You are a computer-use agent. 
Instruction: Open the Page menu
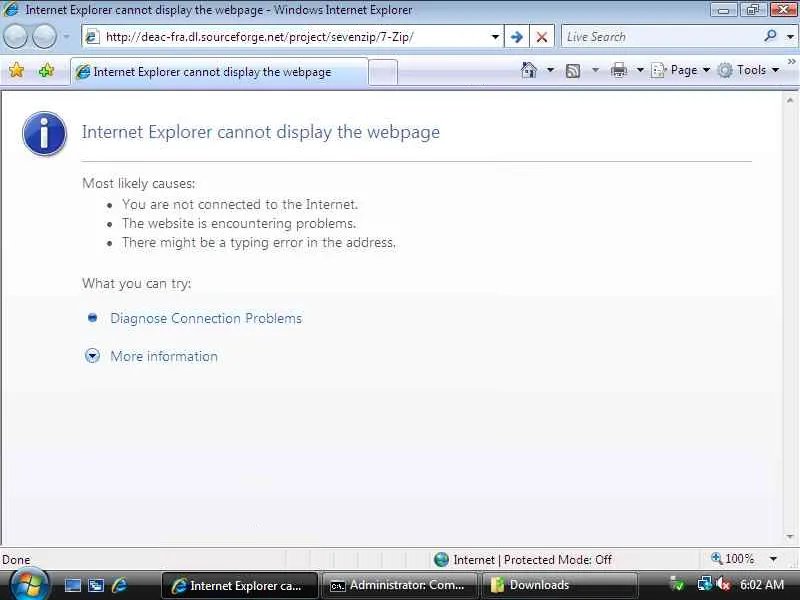[681, 70]
